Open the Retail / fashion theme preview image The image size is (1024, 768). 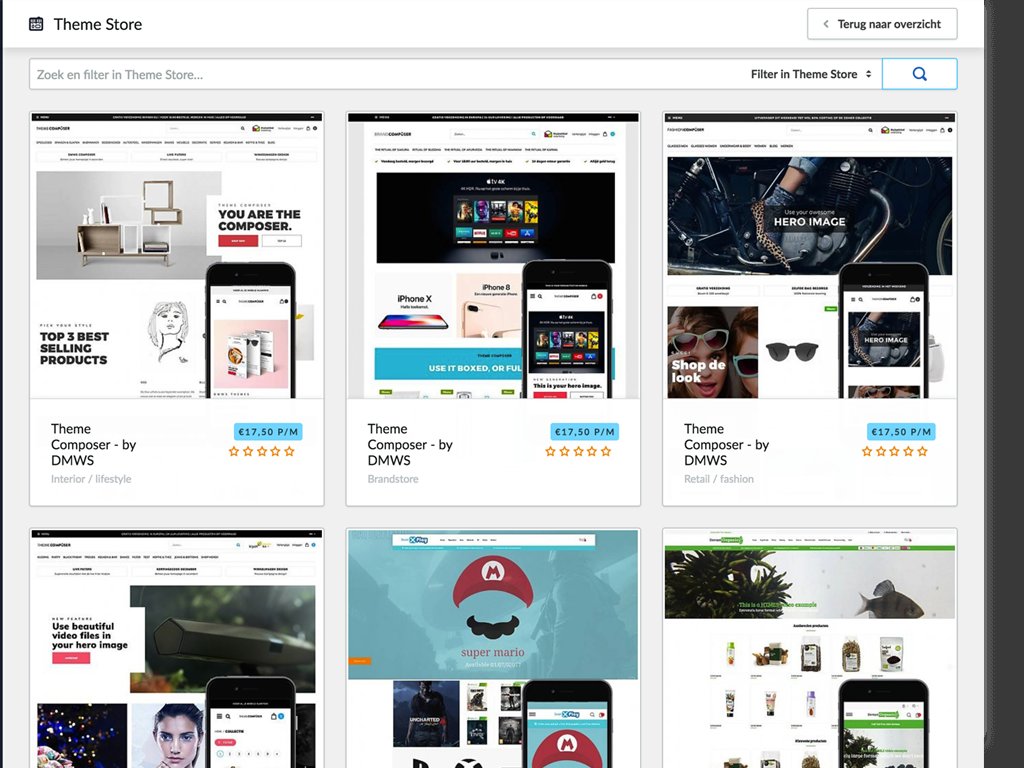[810, 255]
